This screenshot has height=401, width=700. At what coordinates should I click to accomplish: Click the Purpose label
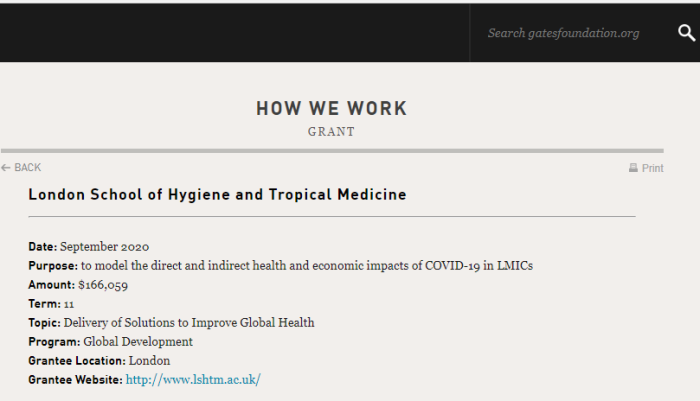(x=53, y=266)
